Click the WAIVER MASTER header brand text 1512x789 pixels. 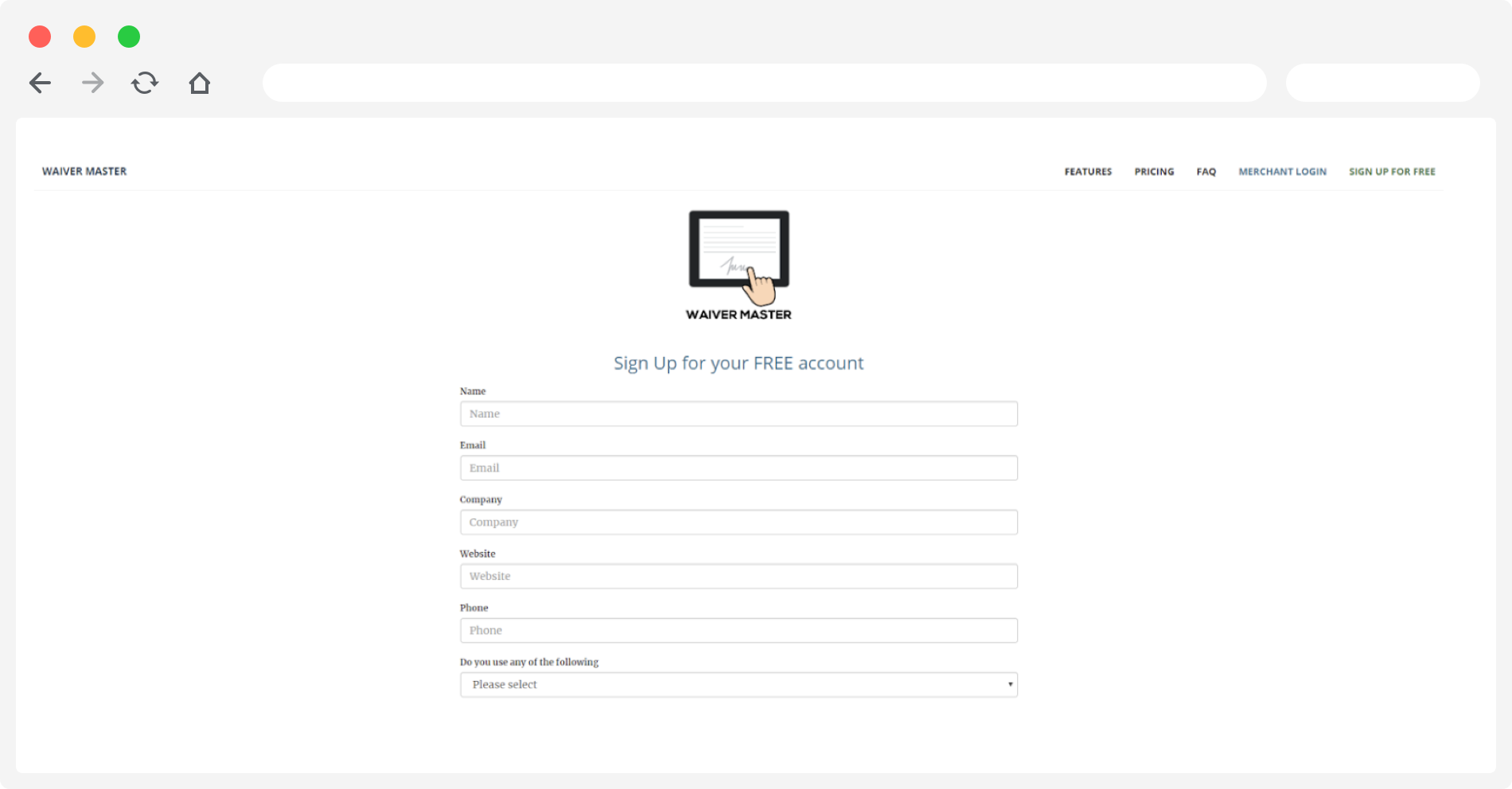coord(84,171)
